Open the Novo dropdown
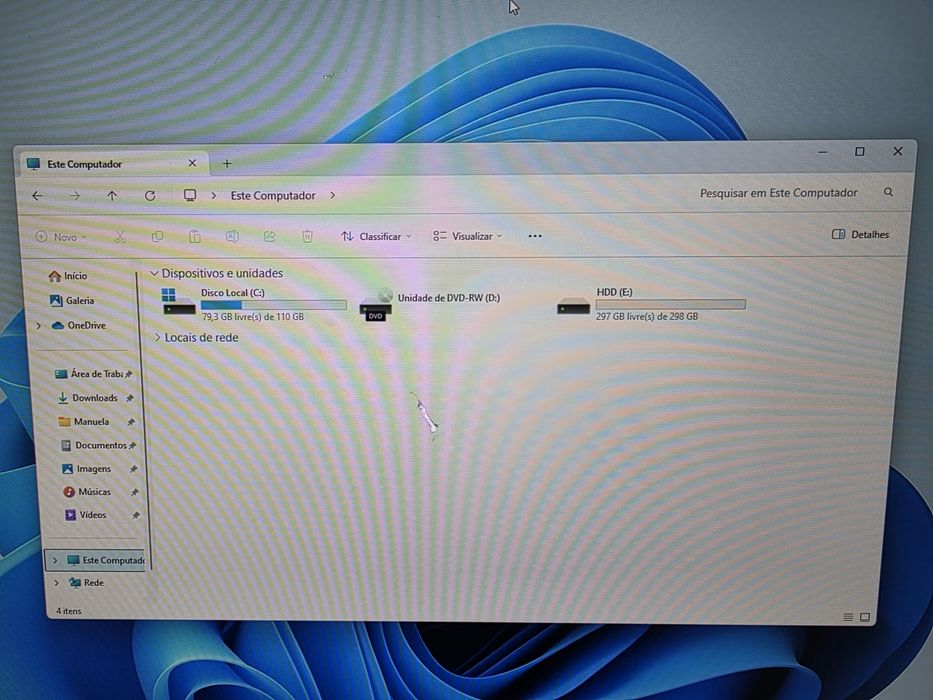This screenshot has height=700, width=933. (61, 237)
